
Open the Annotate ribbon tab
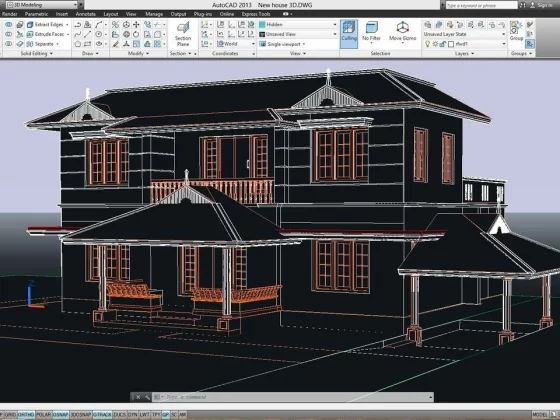pyautogui.click(x=86, y=14)
